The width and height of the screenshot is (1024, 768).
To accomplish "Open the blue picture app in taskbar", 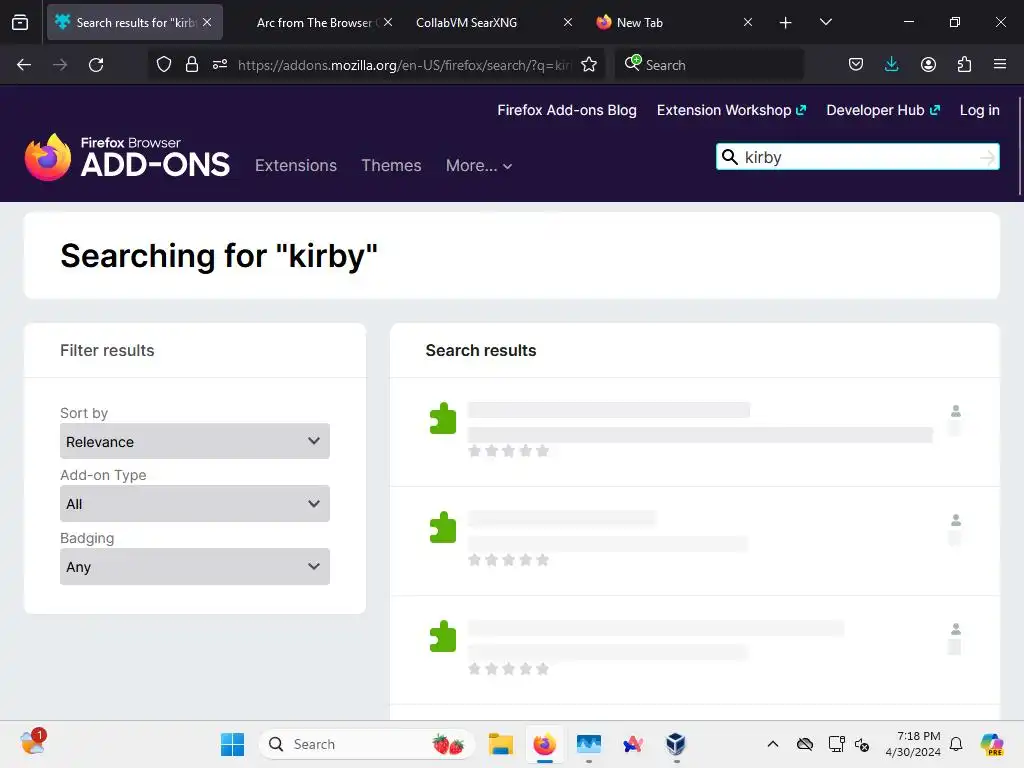I will [589, 744].
